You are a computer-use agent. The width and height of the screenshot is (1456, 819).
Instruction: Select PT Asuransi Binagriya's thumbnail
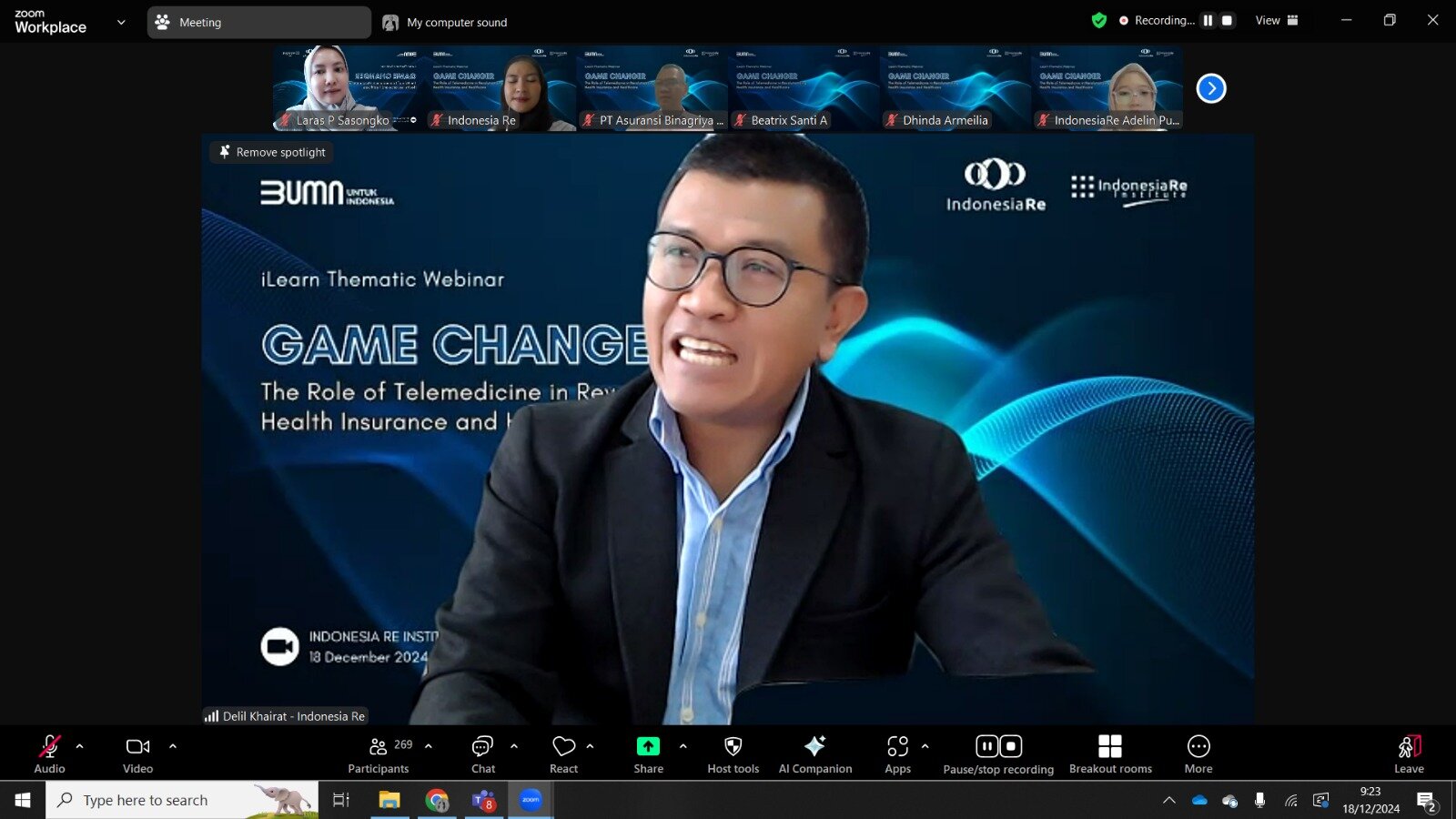pos(652,88)
